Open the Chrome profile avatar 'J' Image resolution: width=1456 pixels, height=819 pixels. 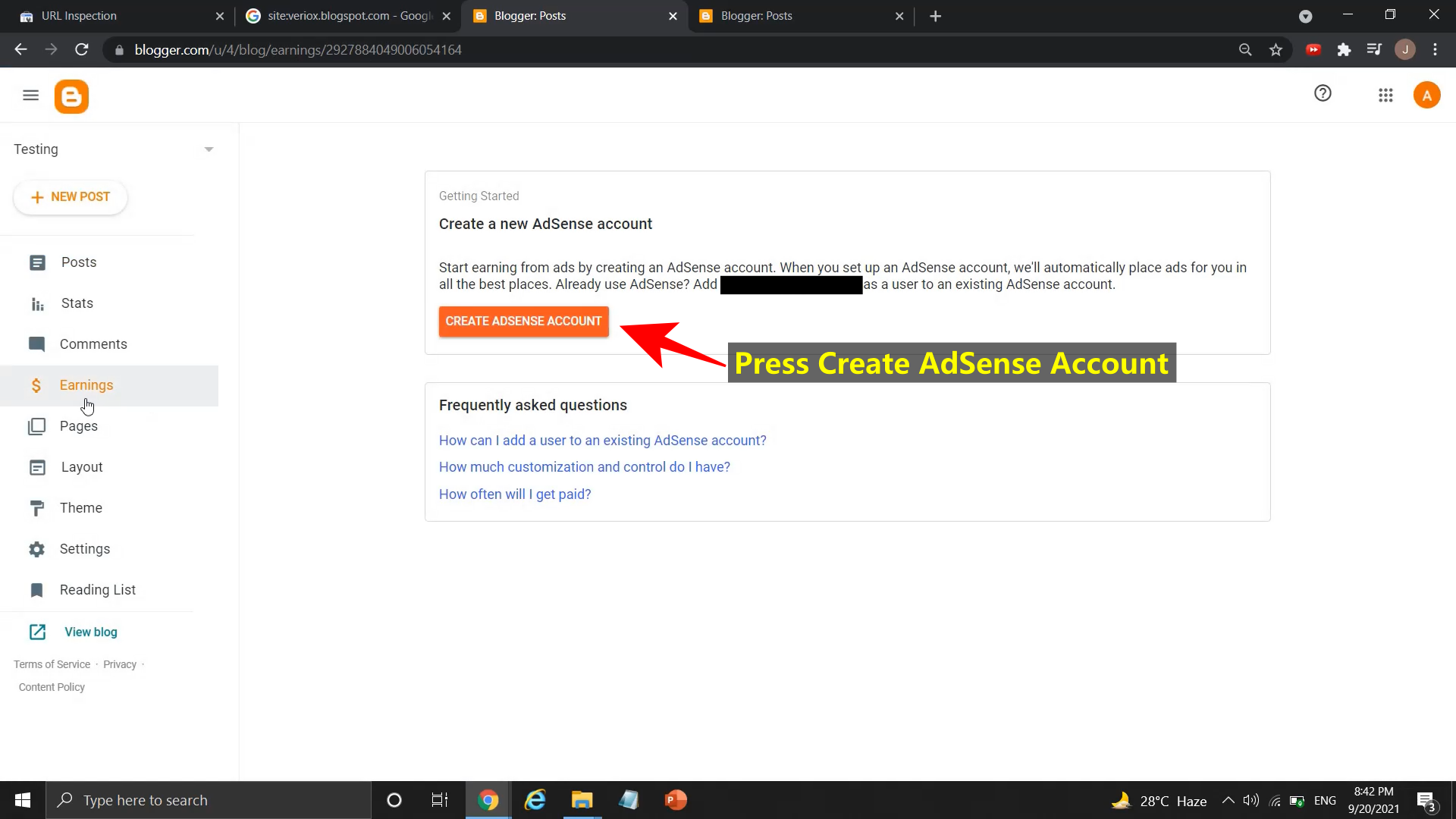1405,50
